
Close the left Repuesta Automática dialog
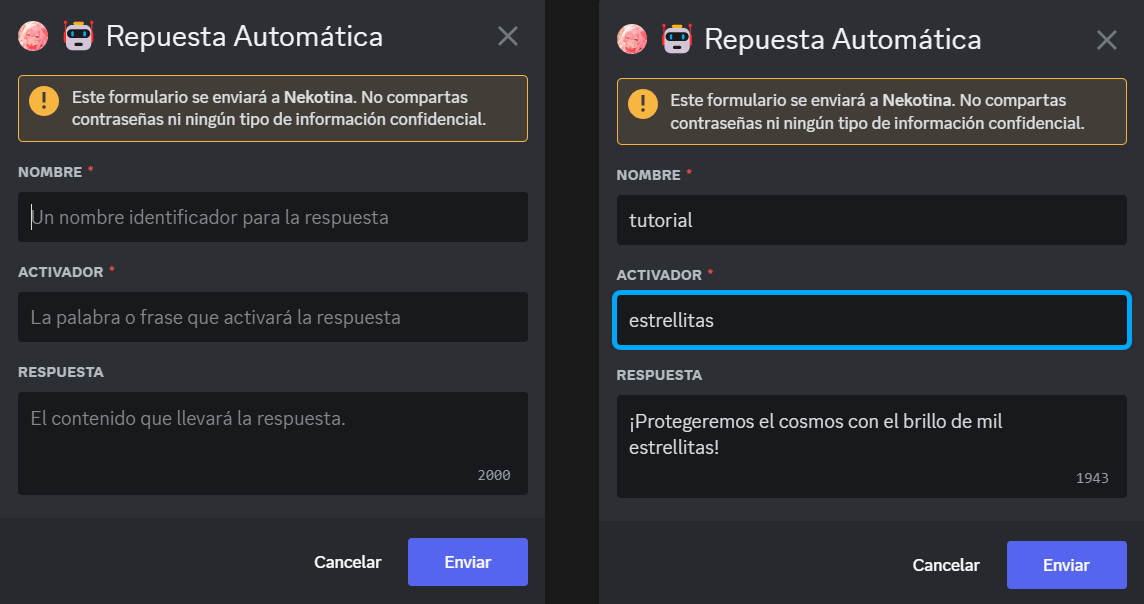coord(507,37)
